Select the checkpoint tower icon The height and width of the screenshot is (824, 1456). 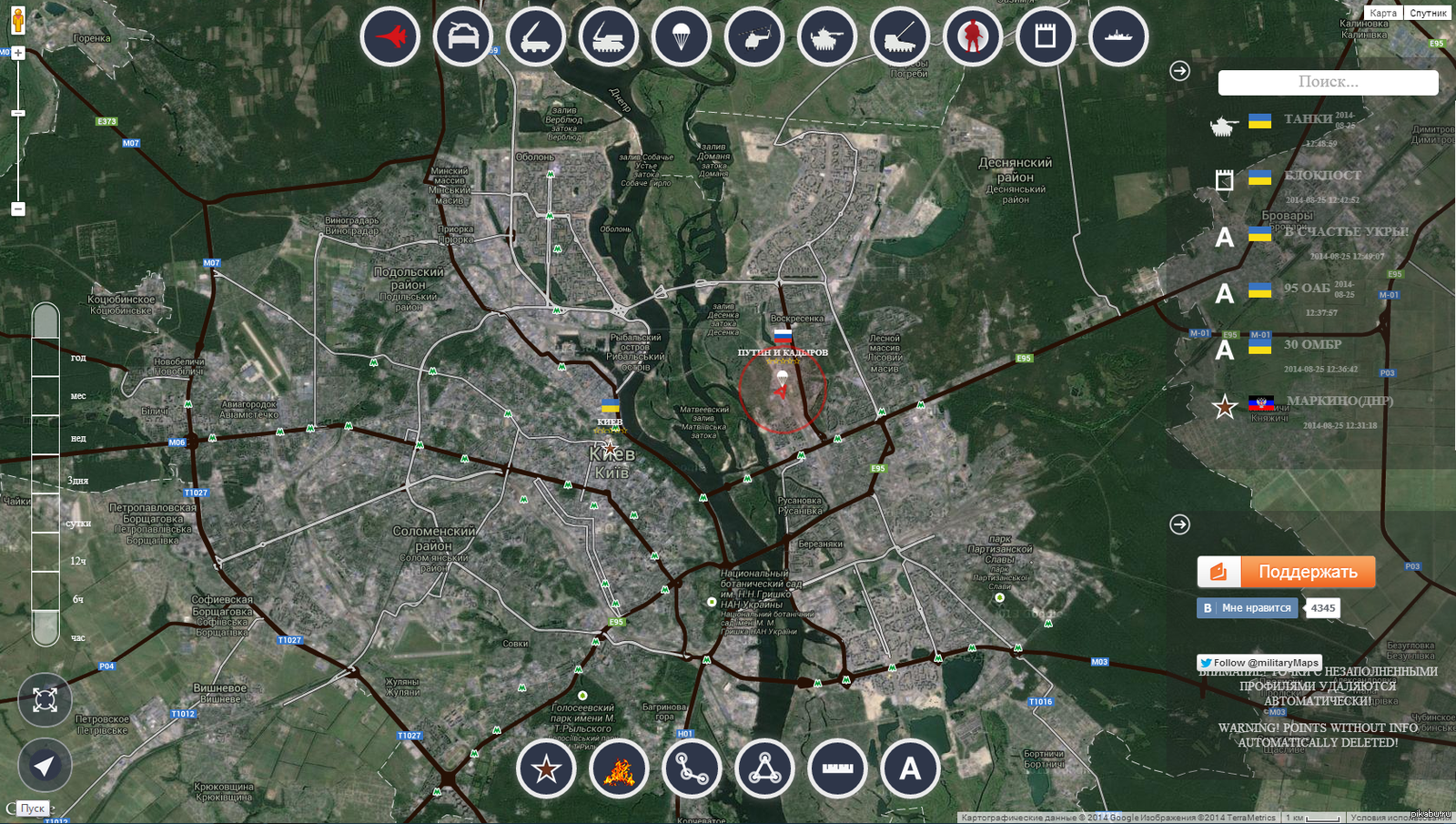[1046, 36]
